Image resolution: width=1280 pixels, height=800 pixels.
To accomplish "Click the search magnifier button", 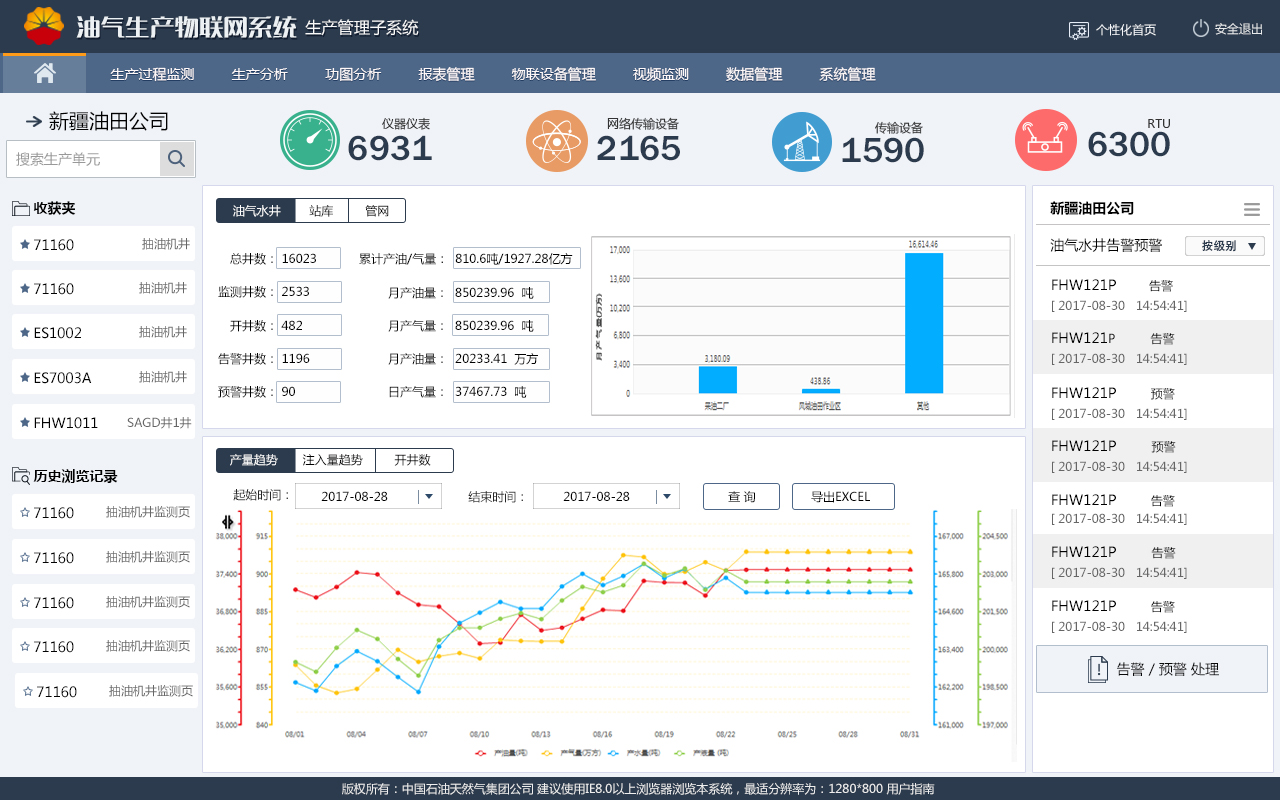I will coord(177,159).
